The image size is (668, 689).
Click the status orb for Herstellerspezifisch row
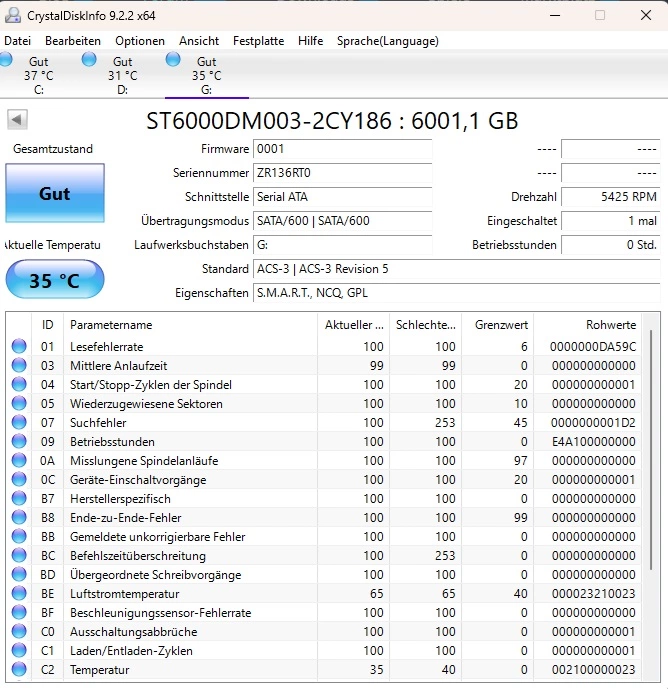tap(19, 498)
